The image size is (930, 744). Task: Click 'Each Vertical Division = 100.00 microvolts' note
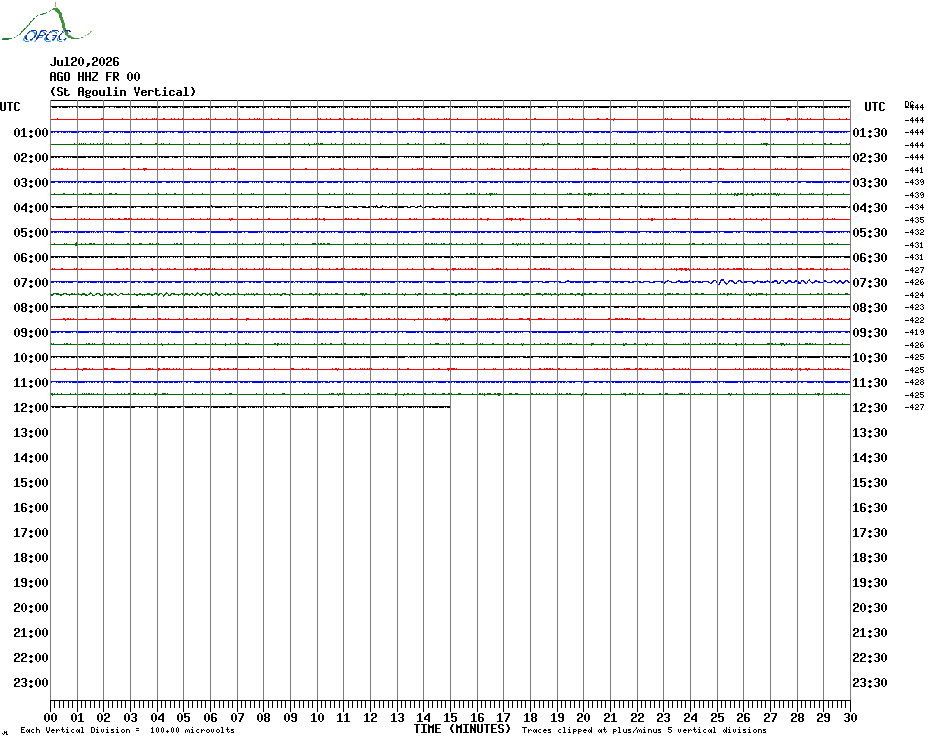point(128,730)
